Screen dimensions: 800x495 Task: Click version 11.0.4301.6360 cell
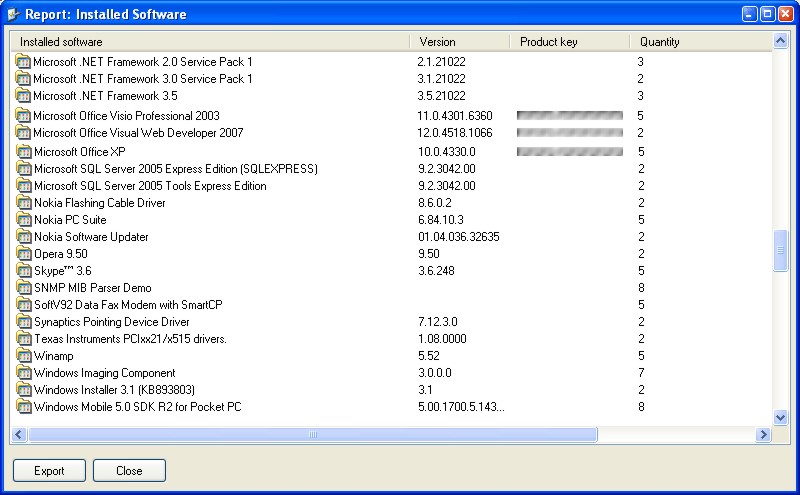click(x=455, y=115)
